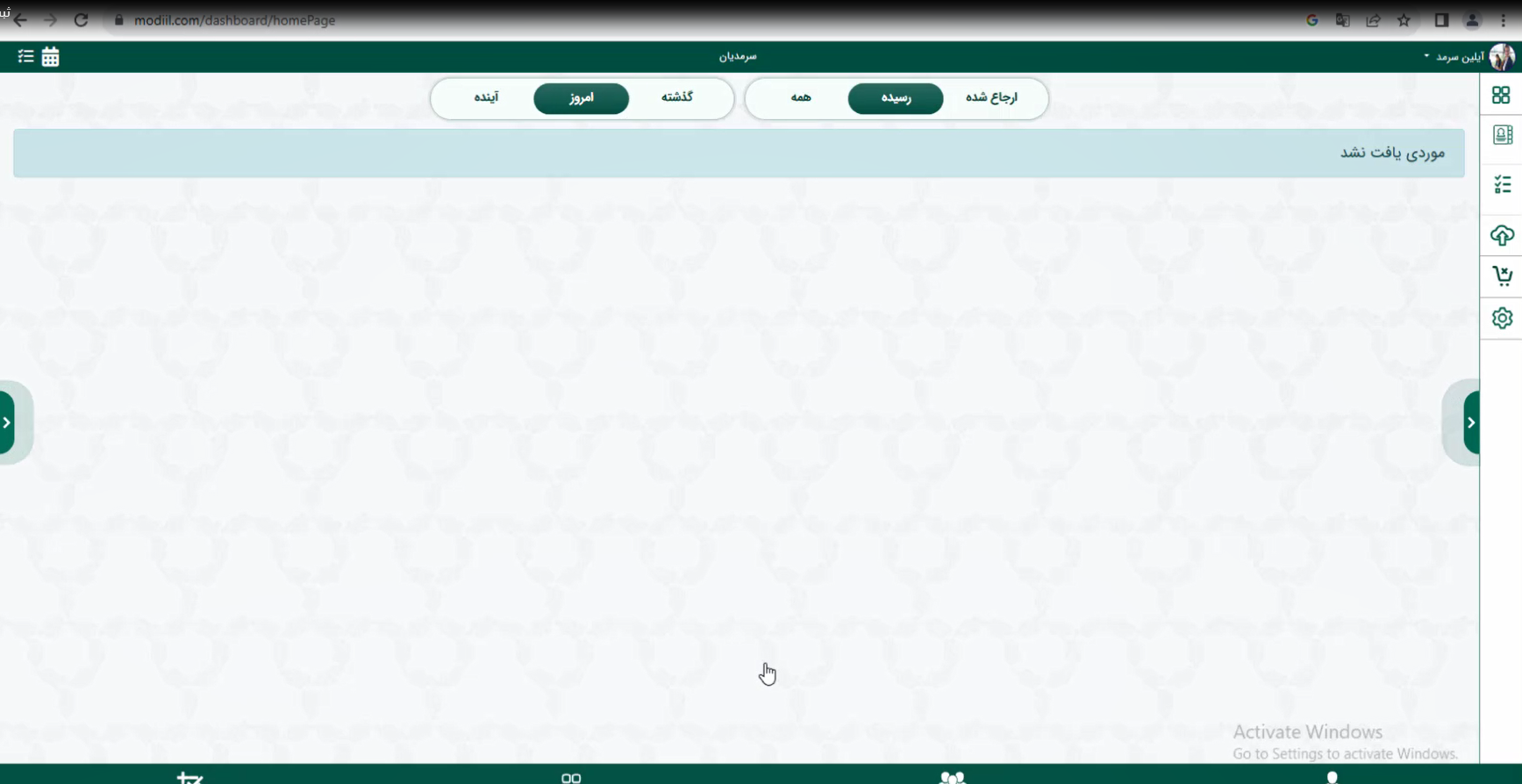Expand the right side panel arrow
The width and height of the screenshot is (1522, 784).
click(x=1470, y=423)
